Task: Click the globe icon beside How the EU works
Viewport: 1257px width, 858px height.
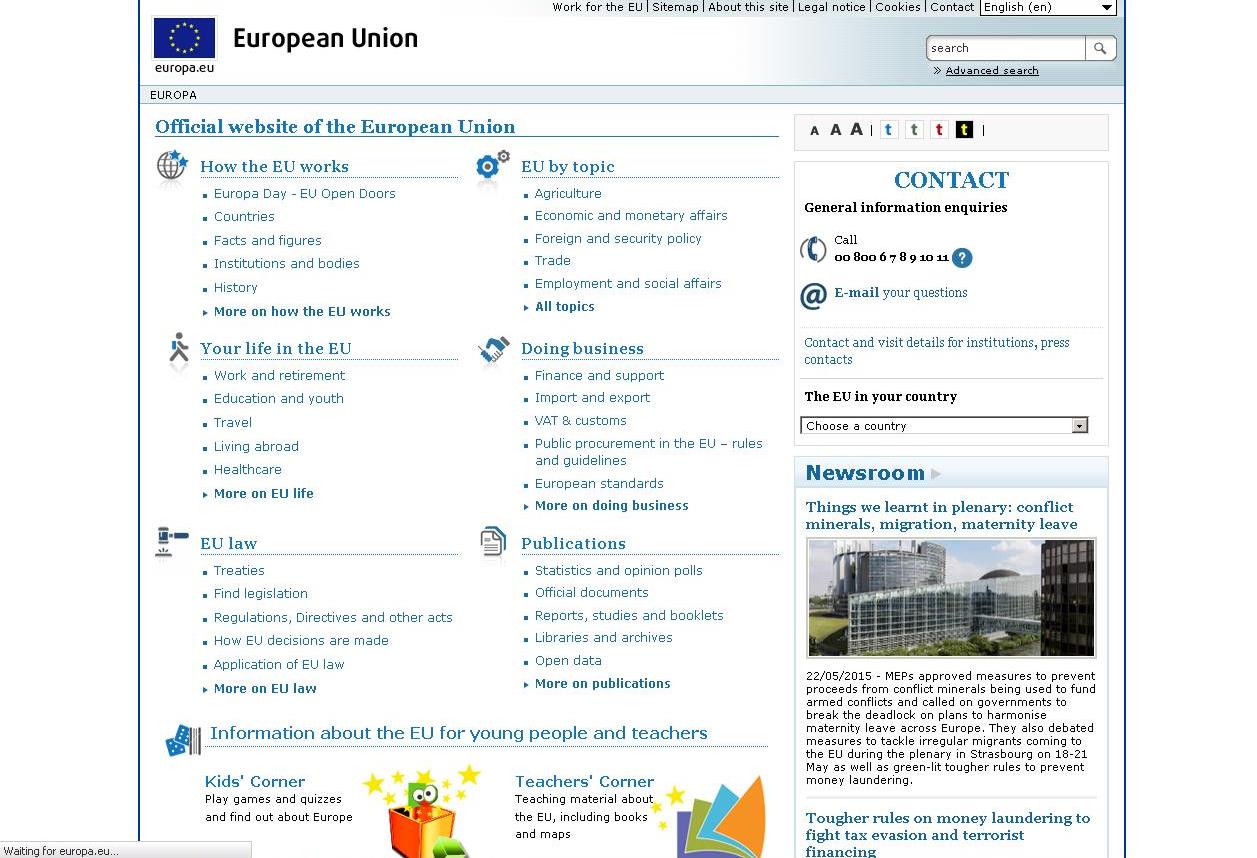Action: [172, 168]
